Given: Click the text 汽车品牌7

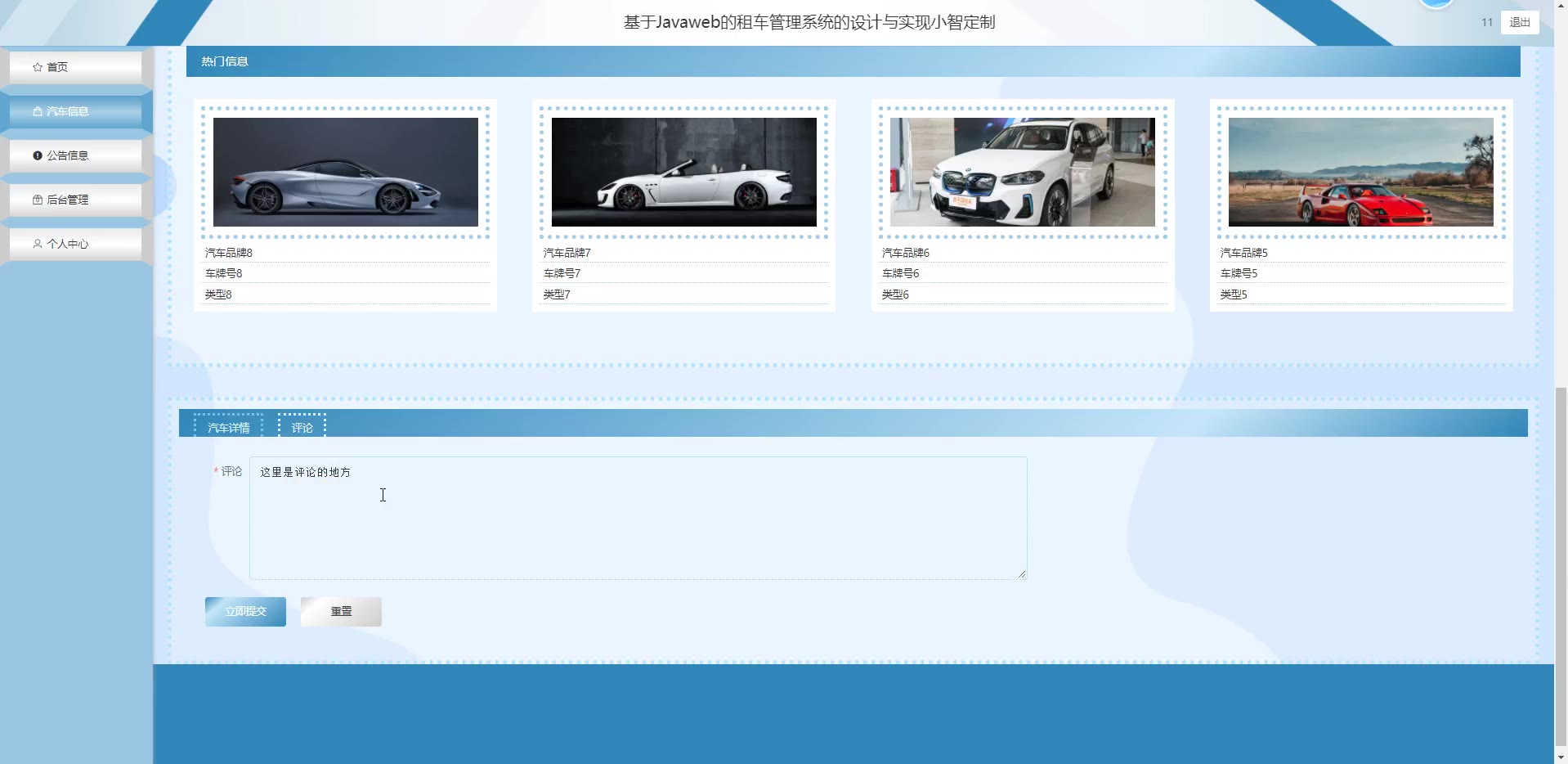Looking at the screenshot, I should point(567,253).
